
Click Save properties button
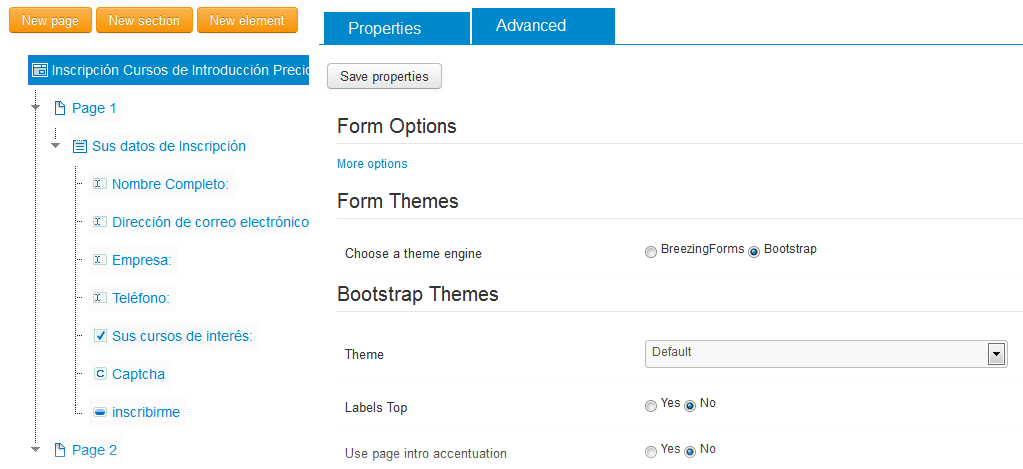click(x=384, y=76)
